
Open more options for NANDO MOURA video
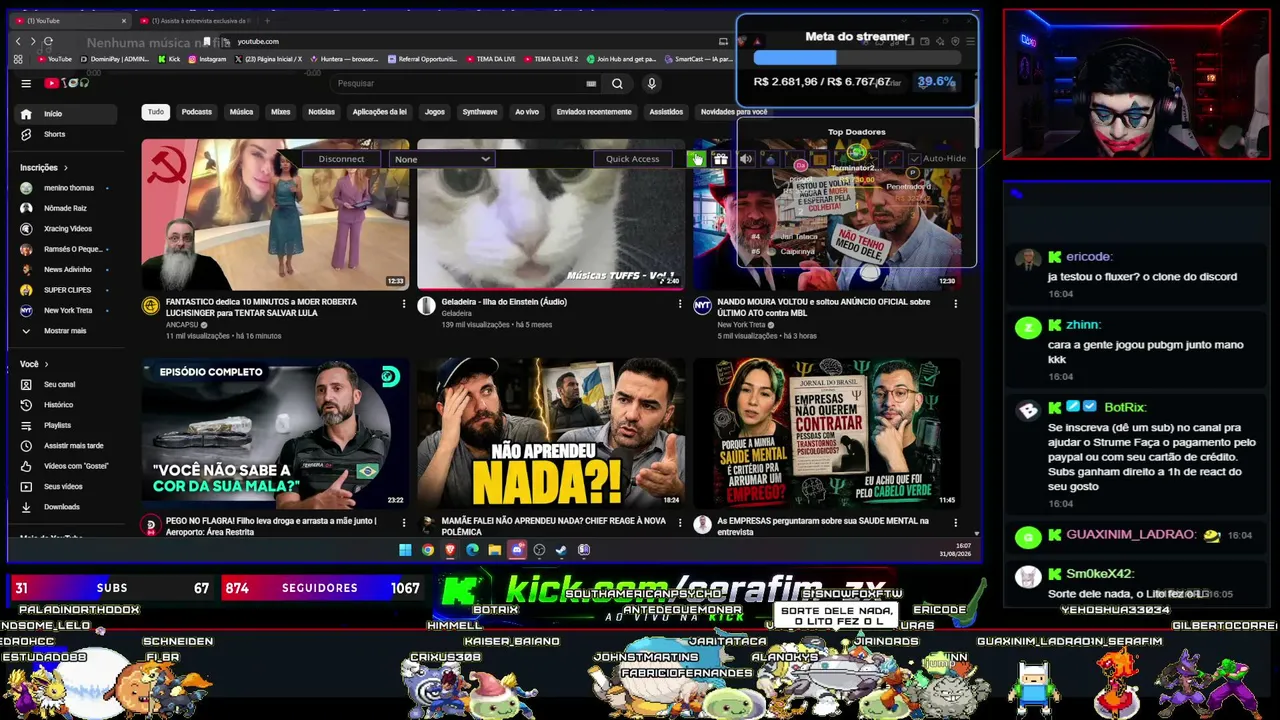[955, 303]
